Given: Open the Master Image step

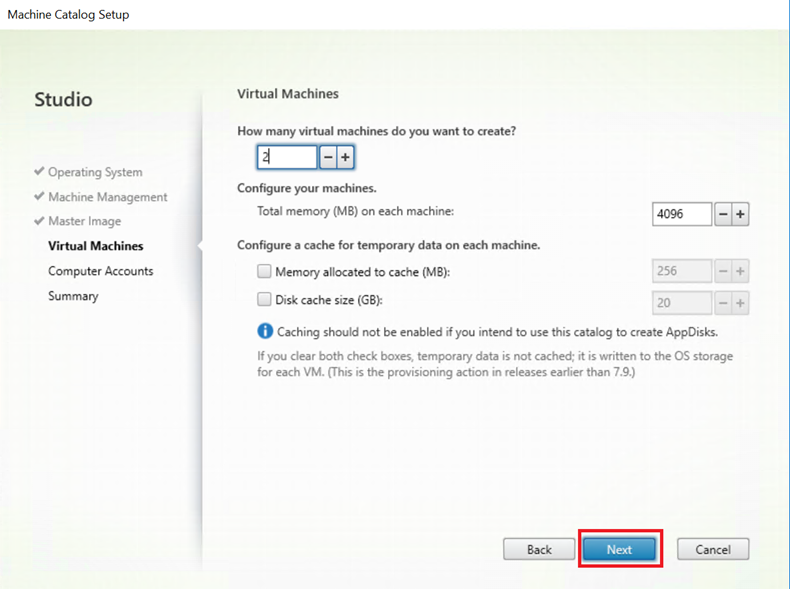Looking at the screenshot, I should click(x=85, y=221).
